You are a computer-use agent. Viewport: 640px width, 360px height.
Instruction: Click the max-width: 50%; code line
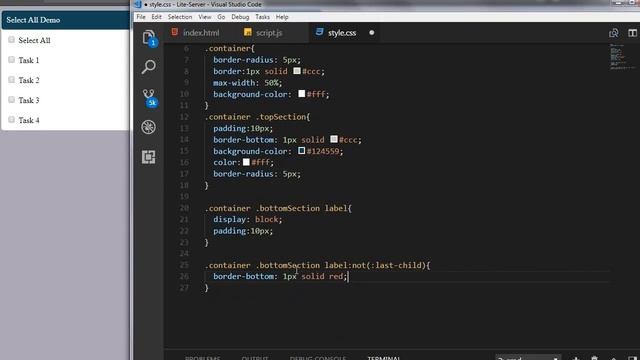[x=248, y=83]
